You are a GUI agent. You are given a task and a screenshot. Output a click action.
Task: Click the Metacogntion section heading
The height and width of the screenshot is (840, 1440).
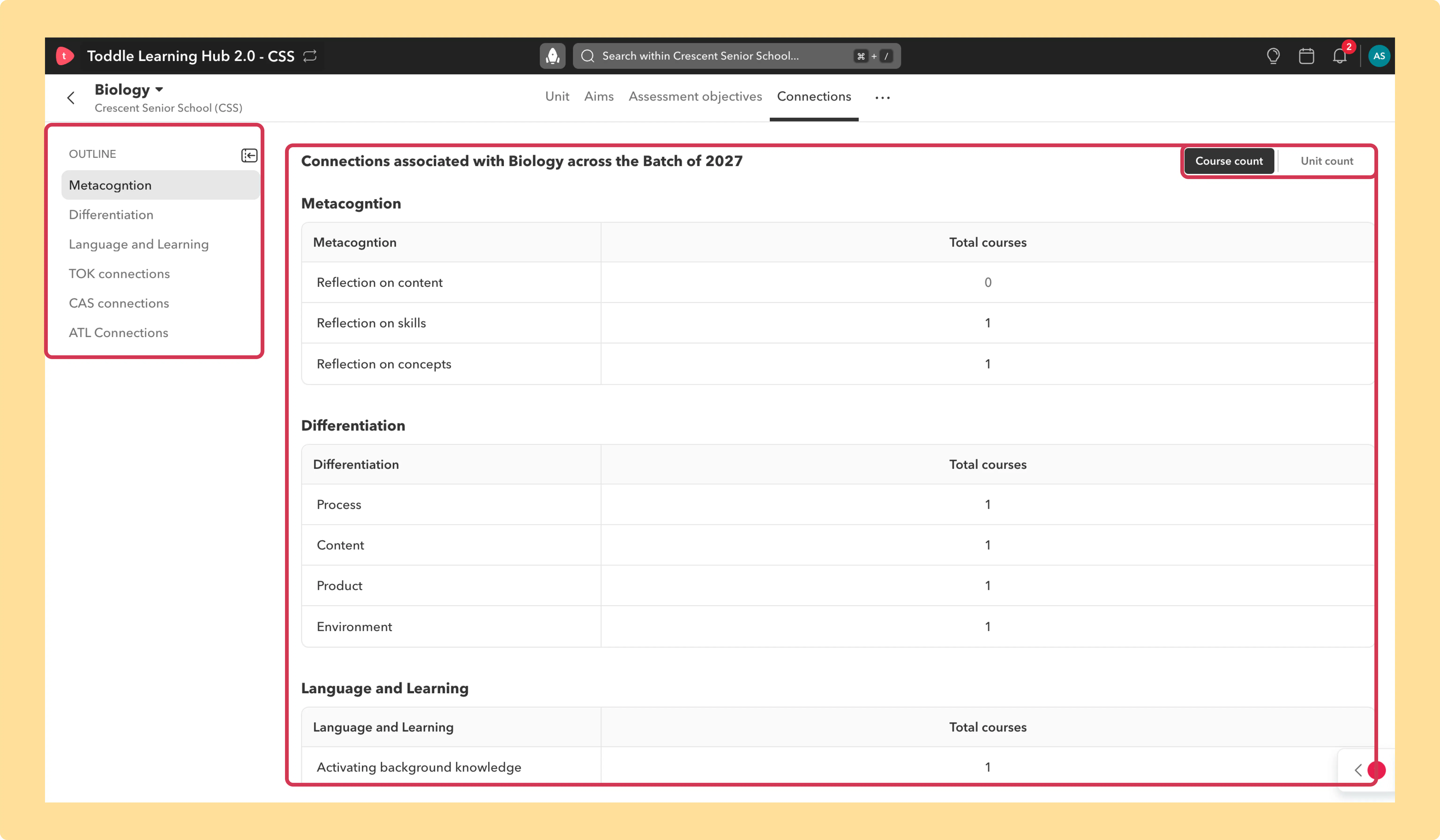coord(351,203)
